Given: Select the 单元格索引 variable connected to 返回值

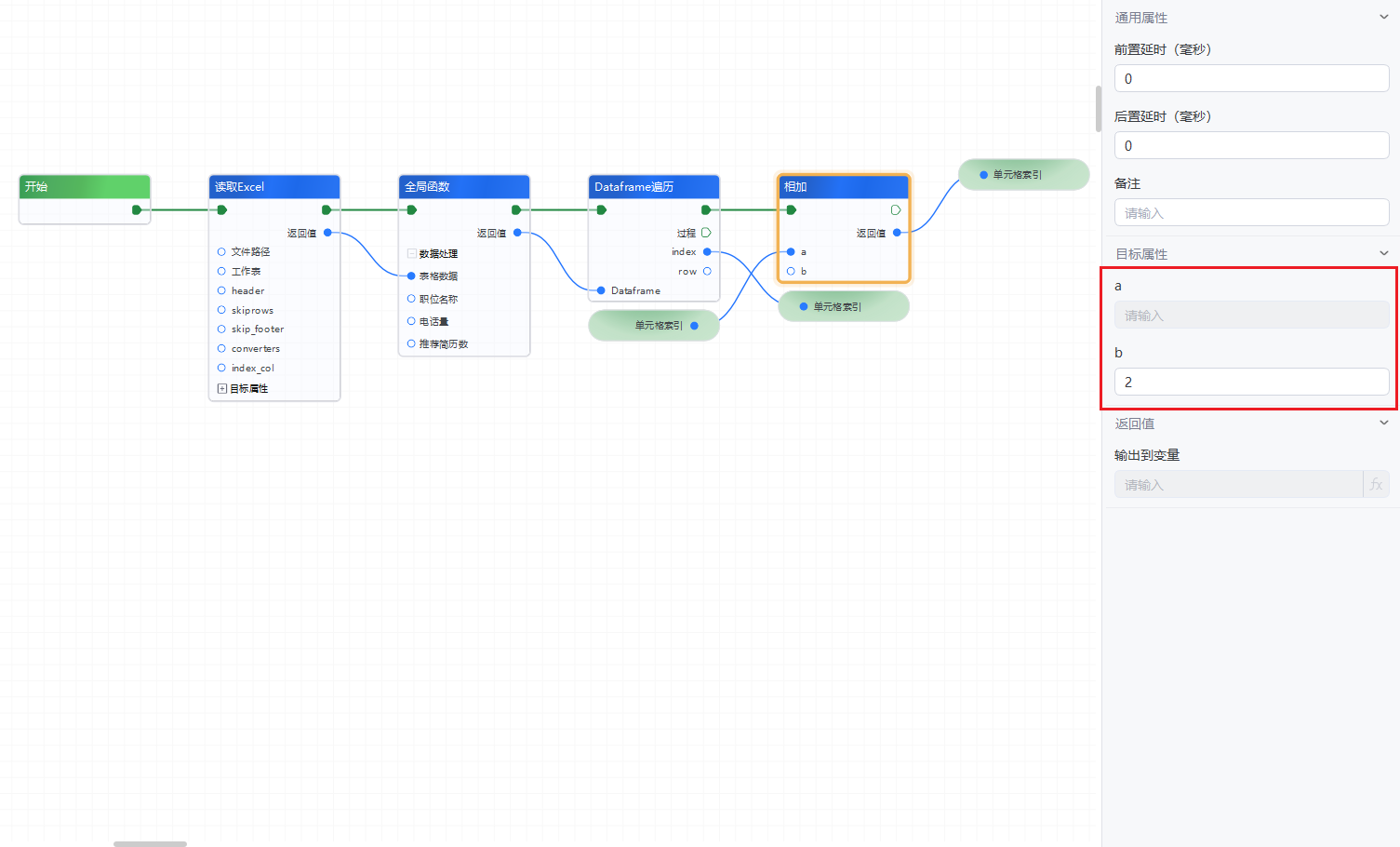Looking at the screenshot, I should [x=1024, y=174].
